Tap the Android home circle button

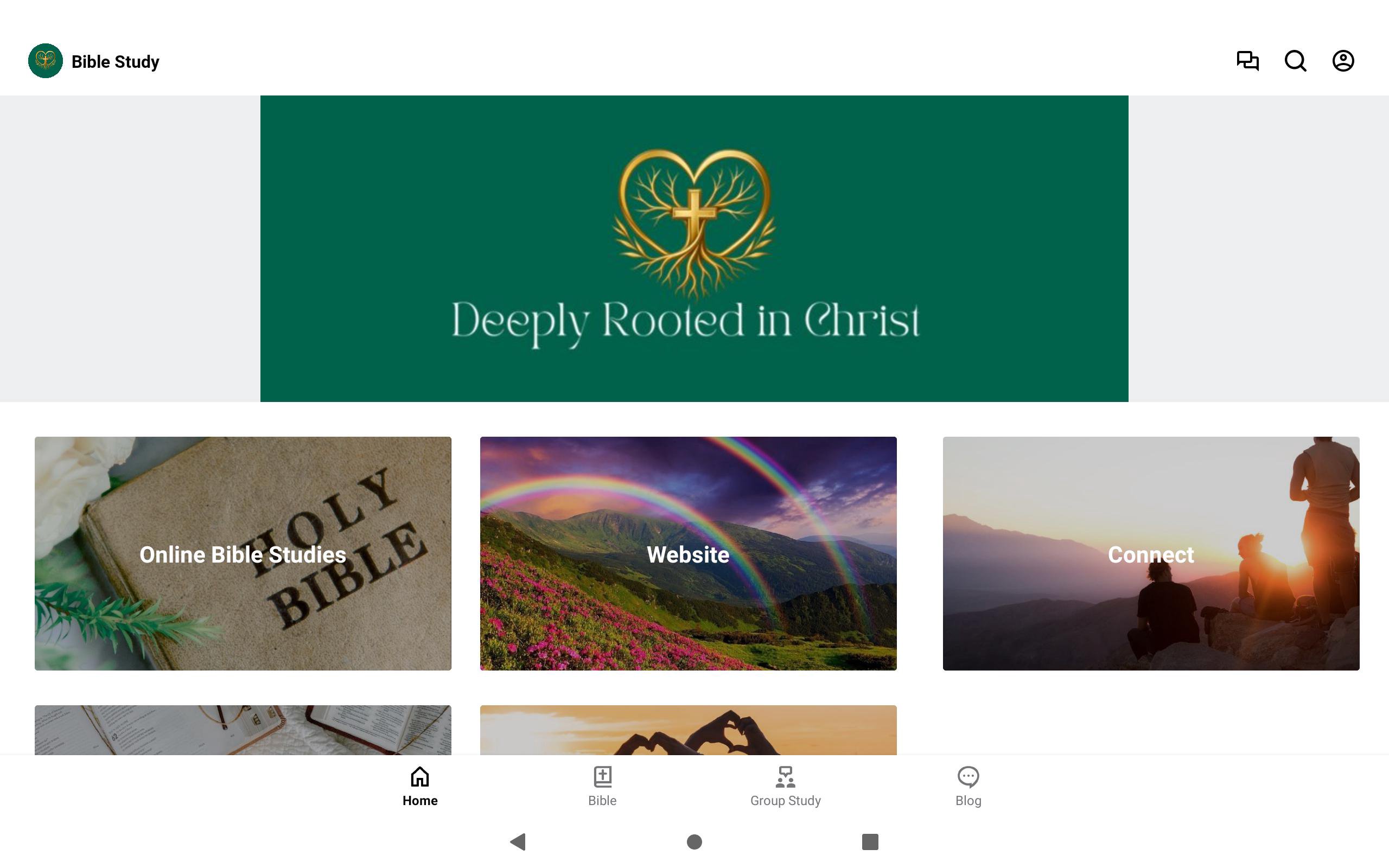tap(694, 841)
